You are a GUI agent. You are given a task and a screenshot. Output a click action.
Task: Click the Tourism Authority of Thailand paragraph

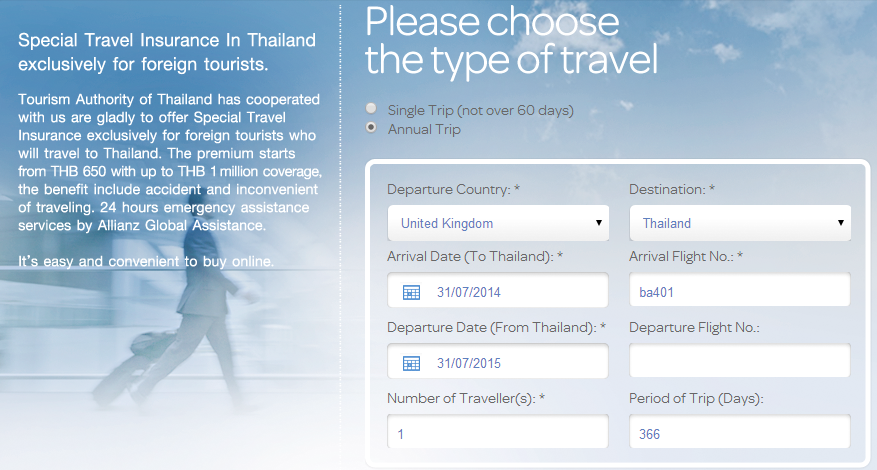point(168,162)
